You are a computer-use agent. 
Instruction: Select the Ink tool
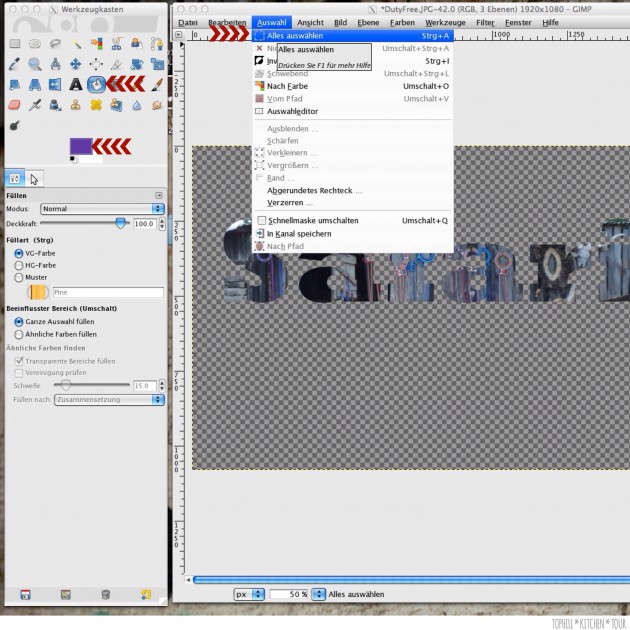click(55, 105)
